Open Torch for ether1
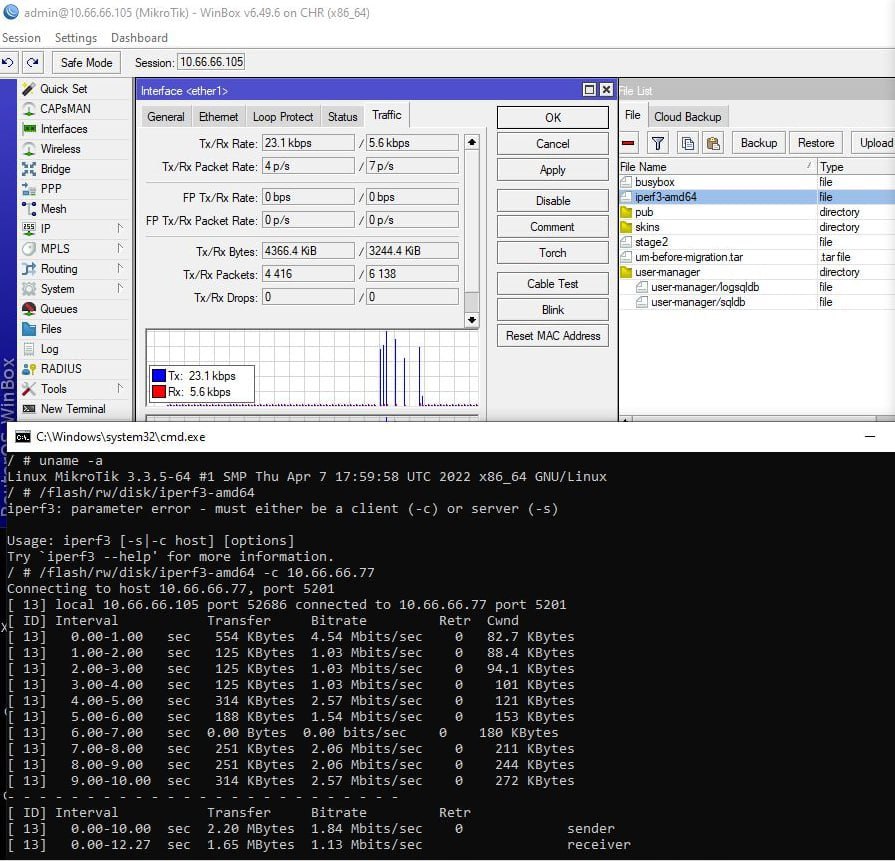This screenshot has width=895, height=861. coord(553,253)
